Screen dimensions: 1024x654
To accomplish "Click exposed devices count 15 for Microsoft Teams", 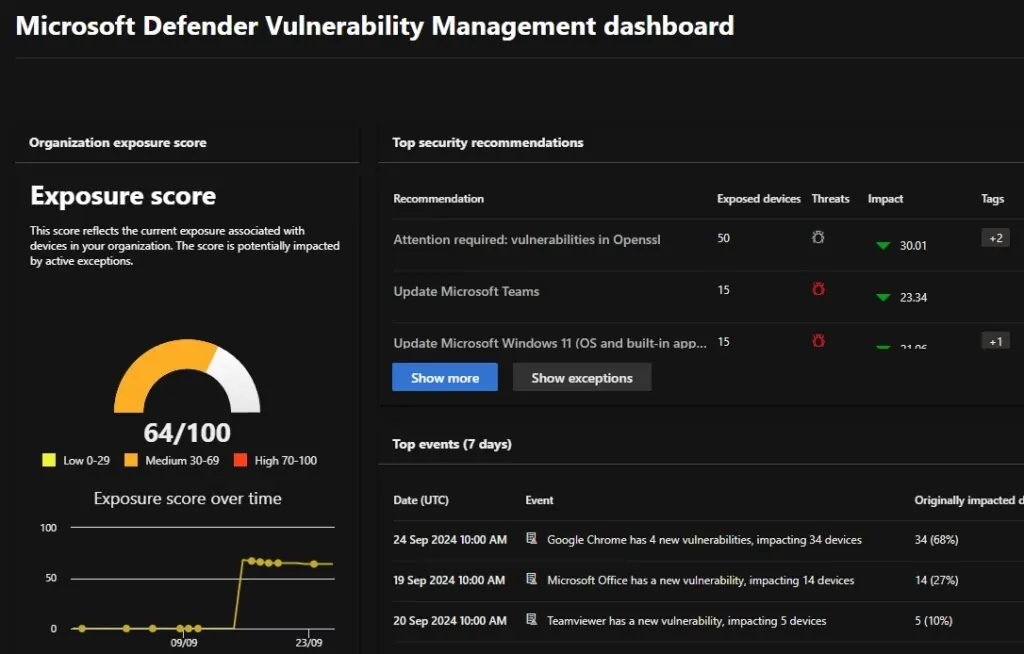I will [723, 289].
